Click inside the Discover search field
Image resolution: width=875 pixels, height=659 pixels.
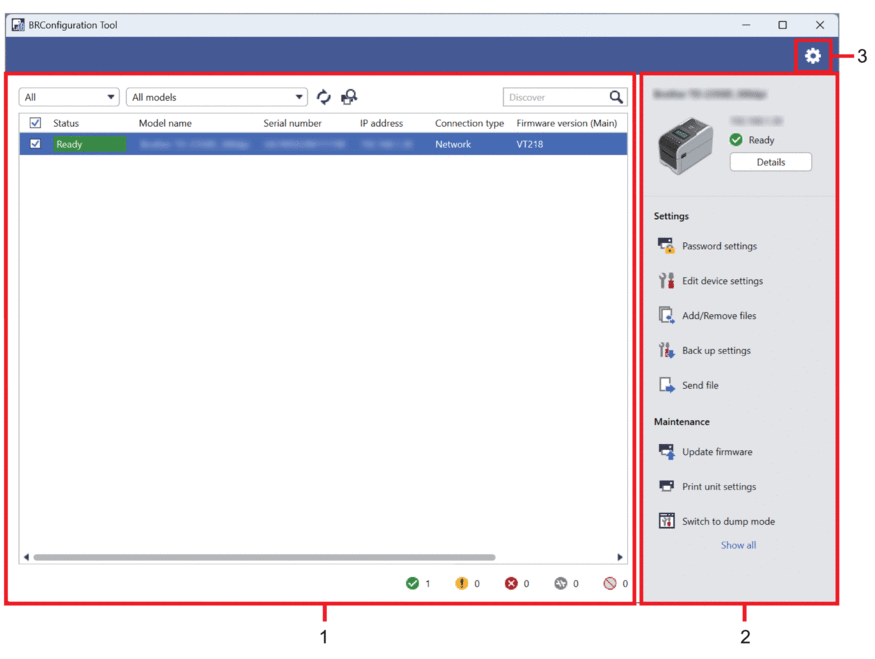coord(555,97)
